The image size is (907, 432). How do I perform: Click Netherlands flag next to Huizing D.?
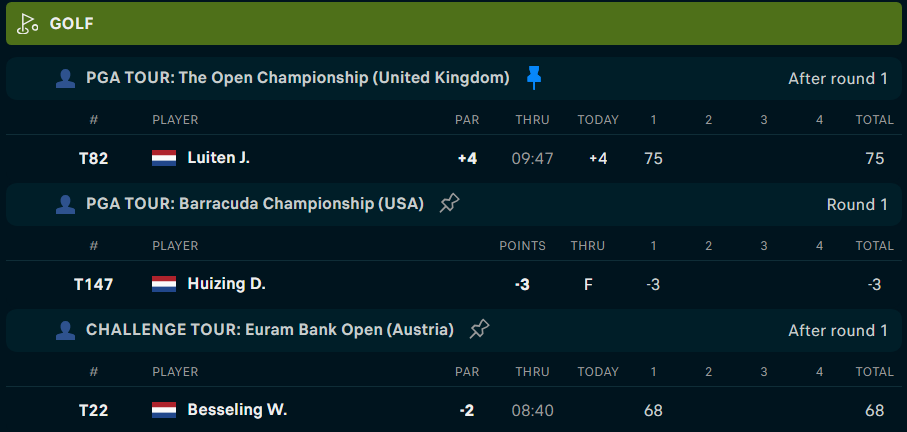point(164,284)
